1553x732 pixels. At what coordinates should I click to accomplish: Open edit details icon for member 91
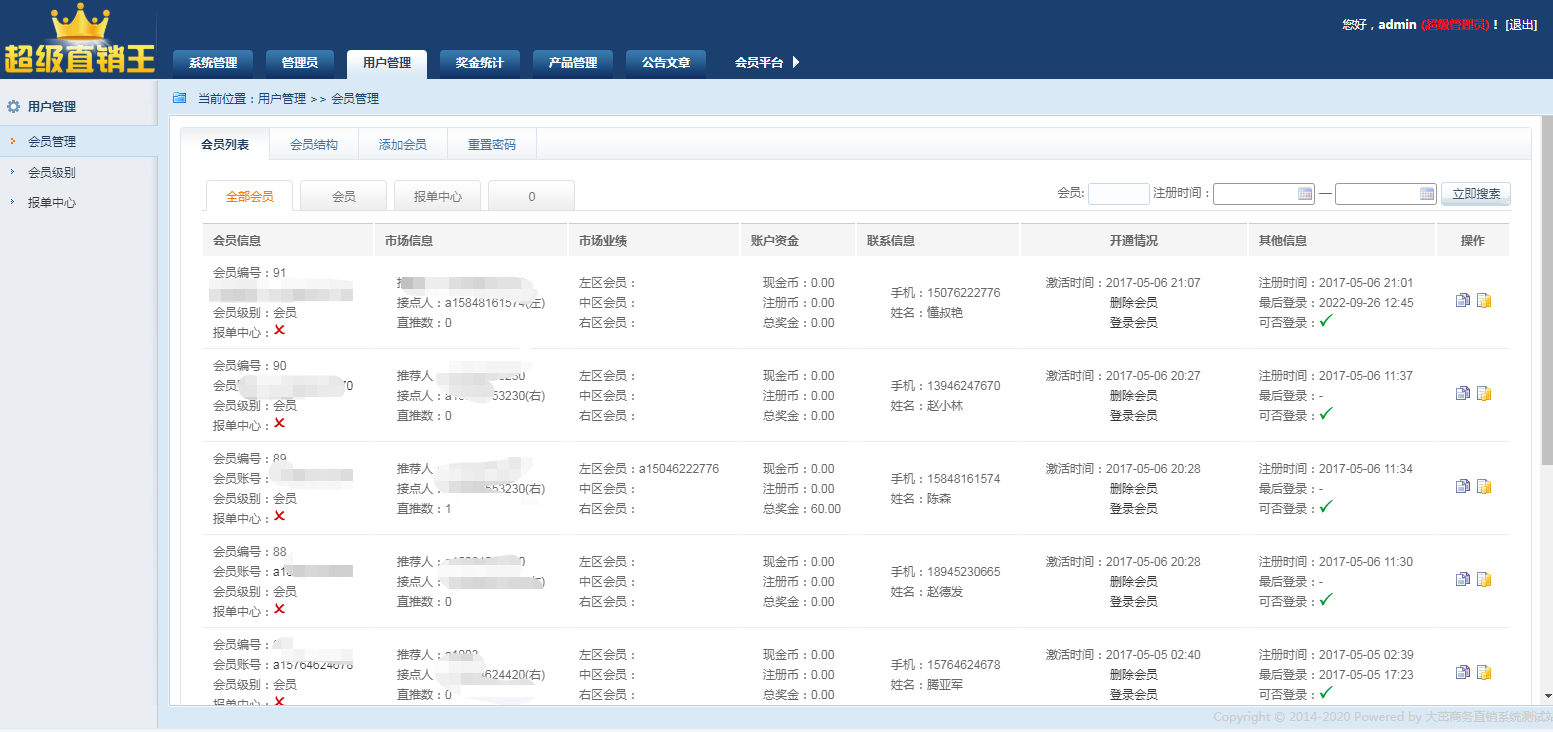pyautogui.click(x=1463, y=299)
